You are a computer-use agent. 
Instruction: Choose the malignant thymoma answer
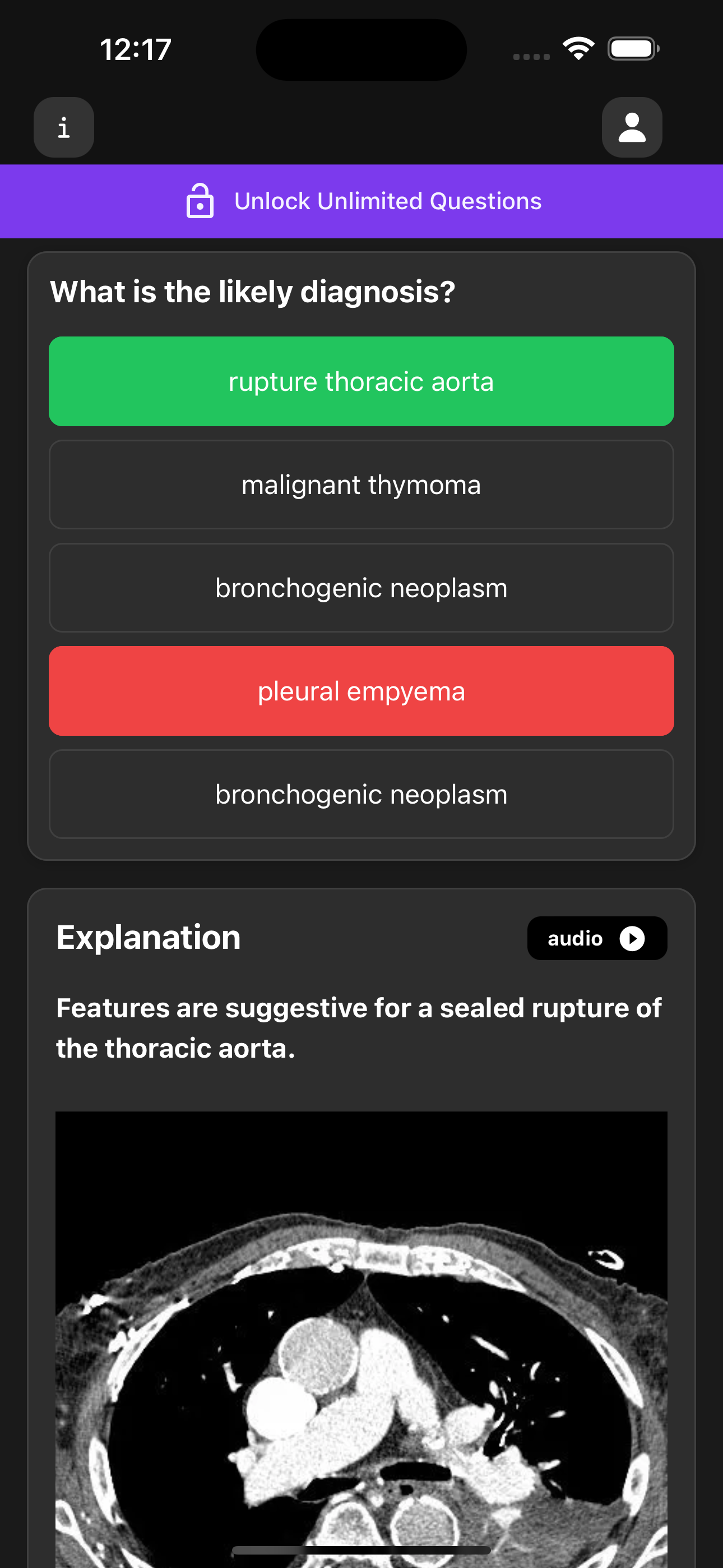361,485
